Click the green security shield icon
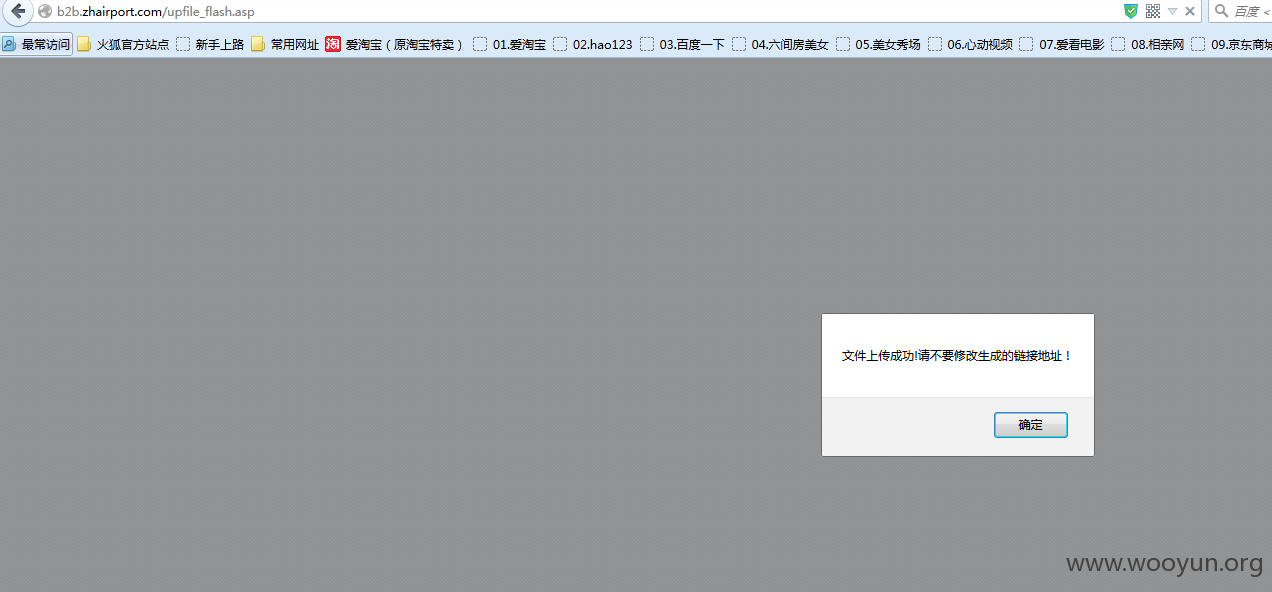 1131,11
